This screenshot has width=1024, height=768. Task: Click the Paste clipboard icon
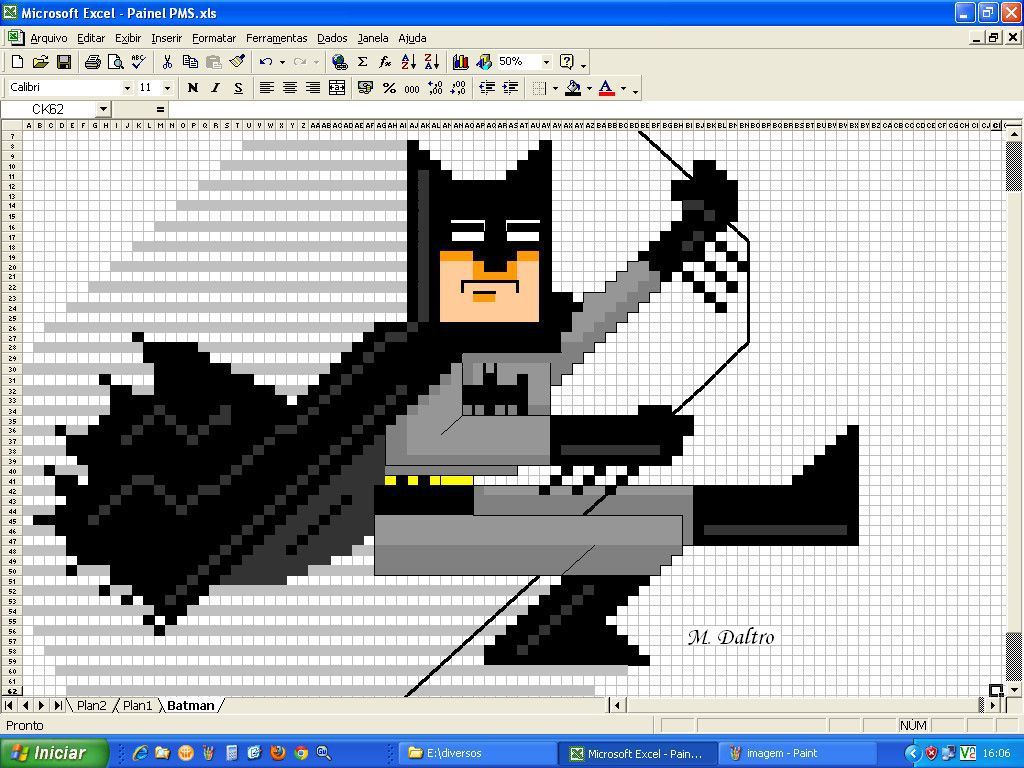click(x=214, y=62)
